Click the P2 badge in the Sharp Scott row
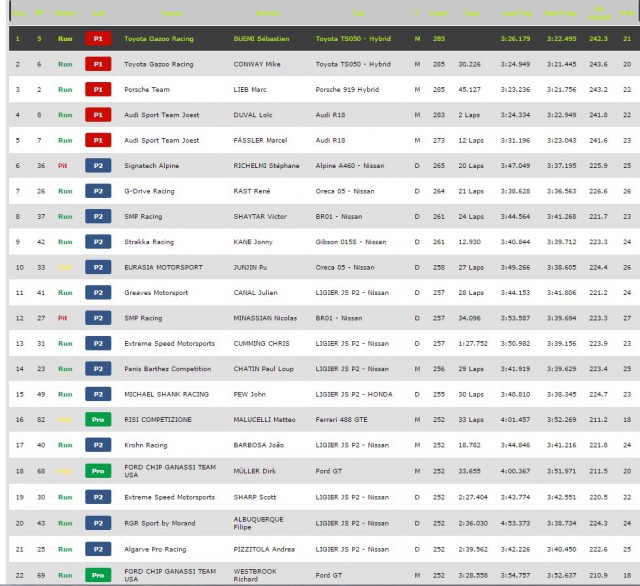640x586 pixels. click(x=98, y=497)
